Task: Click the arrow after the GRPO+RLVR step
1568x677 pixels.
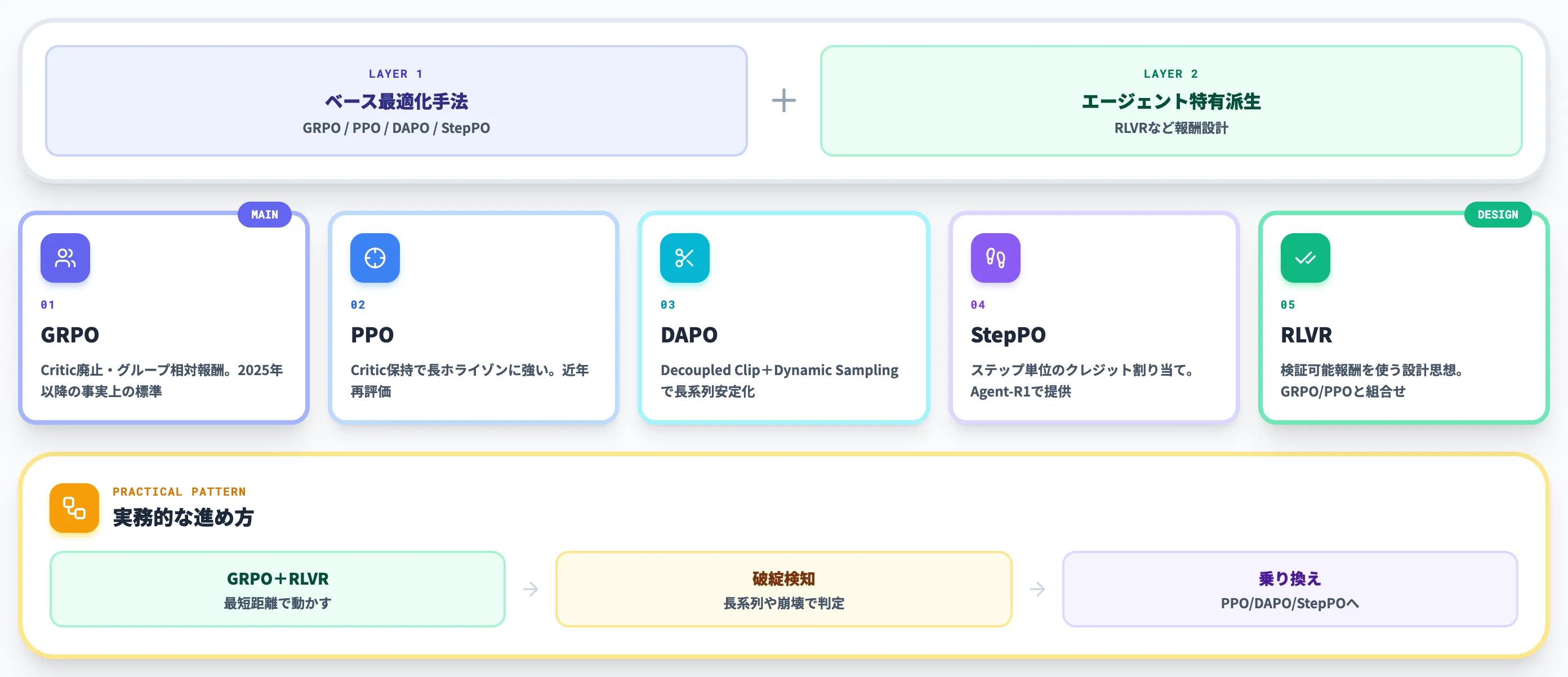Action: 531,589
